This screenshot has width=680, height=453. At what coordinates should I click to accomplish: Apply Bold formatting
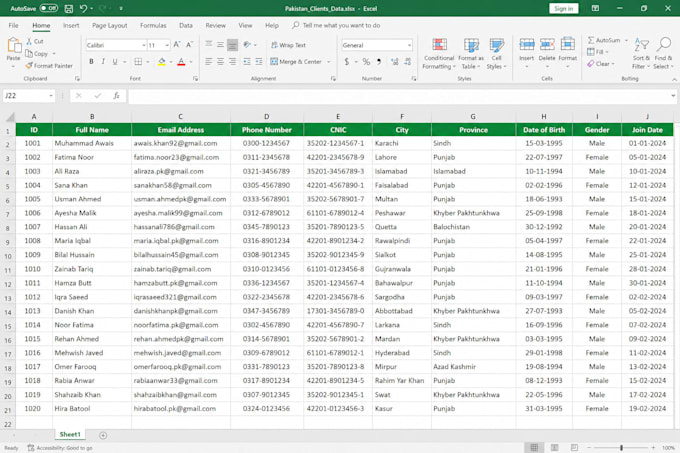coord(91,62)
